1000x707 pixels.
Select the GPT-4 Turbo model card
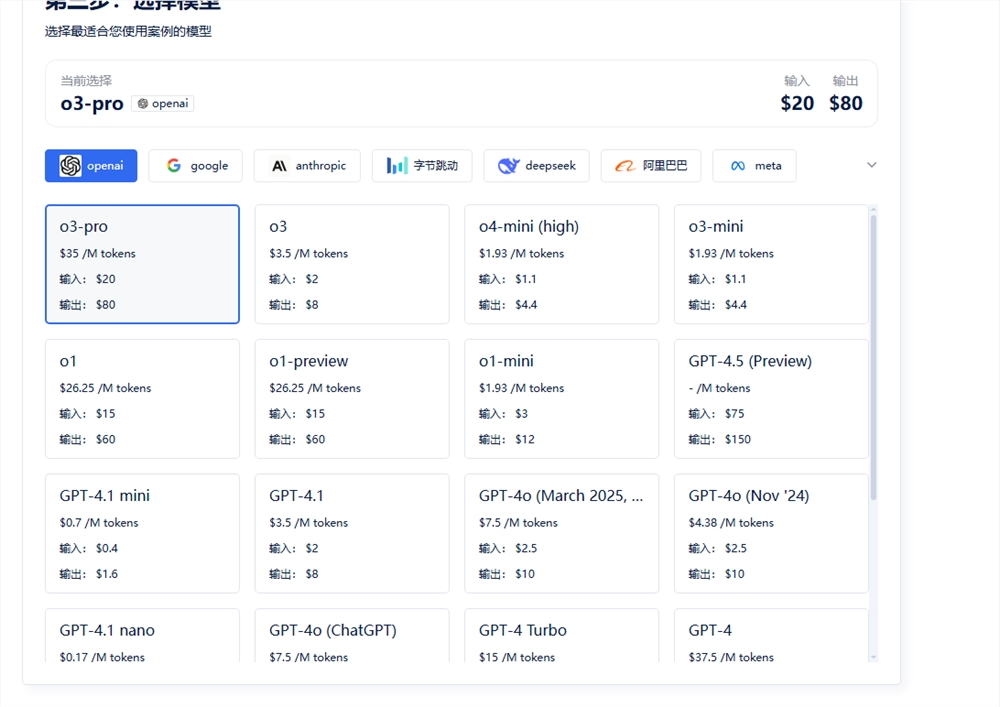[561, 636]
